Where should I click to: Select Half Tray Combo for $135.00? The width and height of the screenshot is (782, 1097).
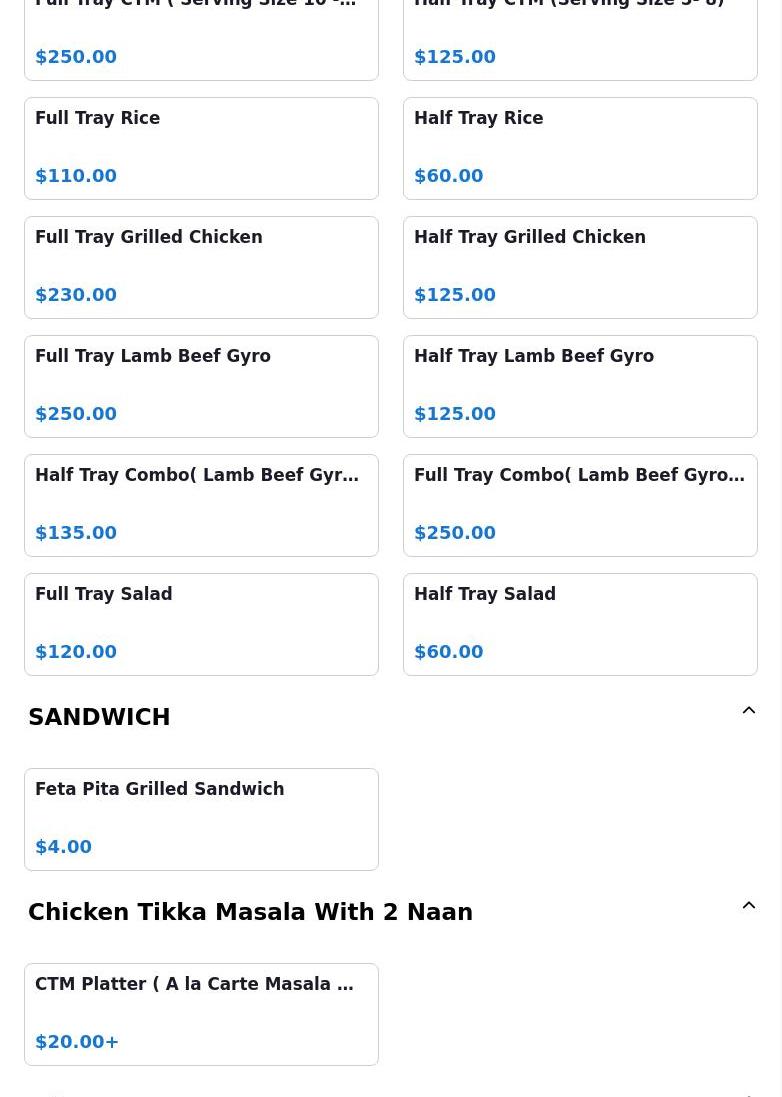(x=201, y=505)
